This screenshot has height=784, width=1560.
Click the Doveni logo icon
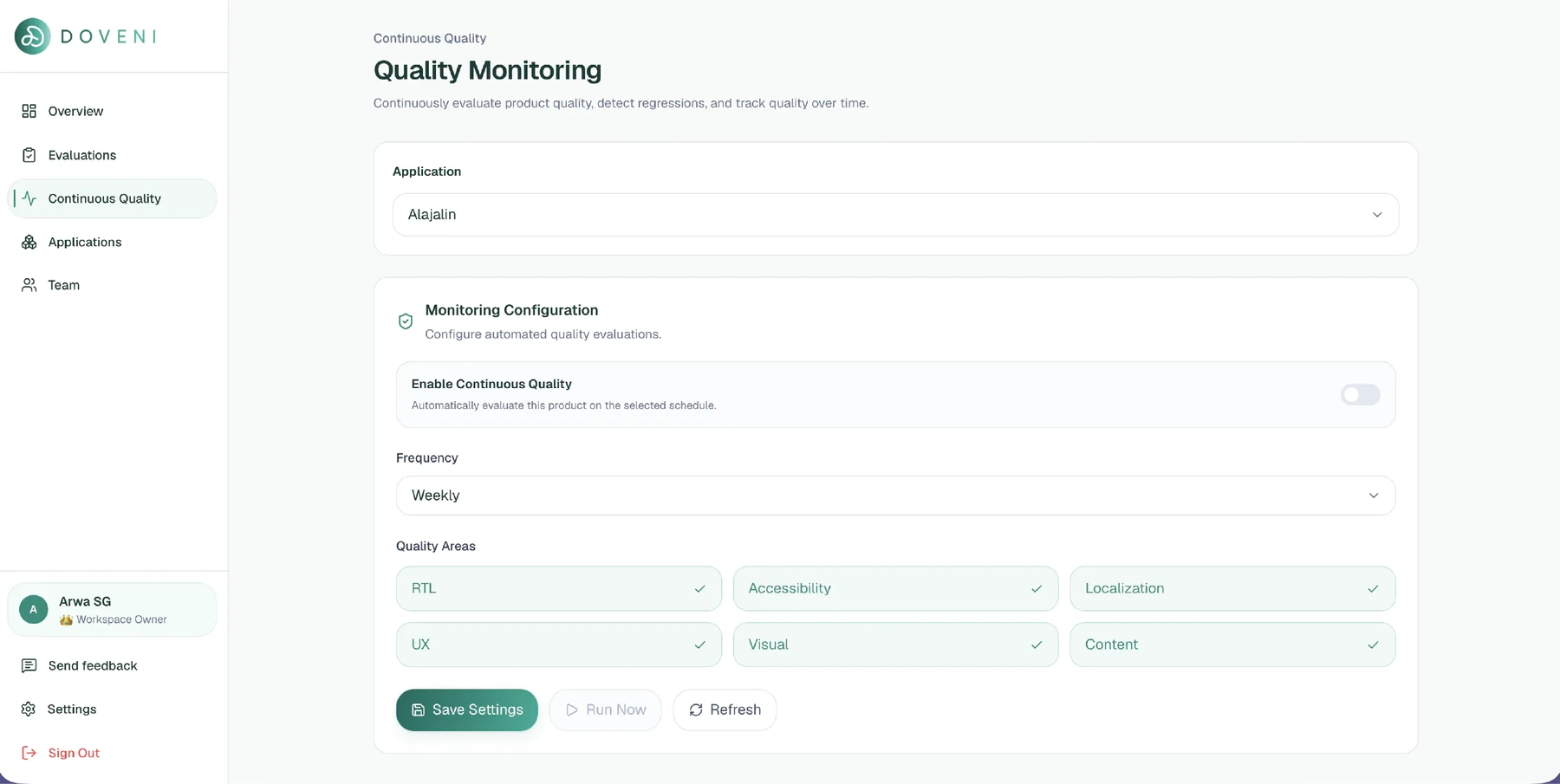(32, 36)
